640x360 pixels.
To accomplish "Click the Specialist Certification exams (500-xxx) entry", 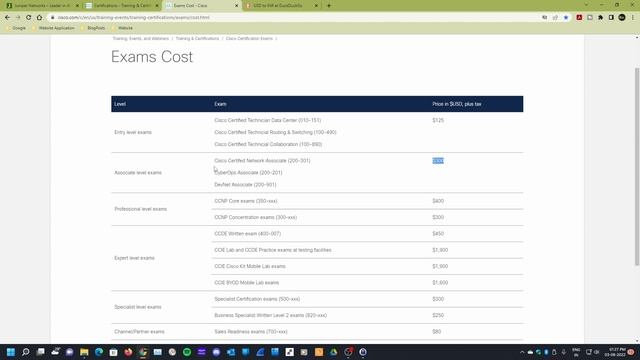I will point(257,299).
